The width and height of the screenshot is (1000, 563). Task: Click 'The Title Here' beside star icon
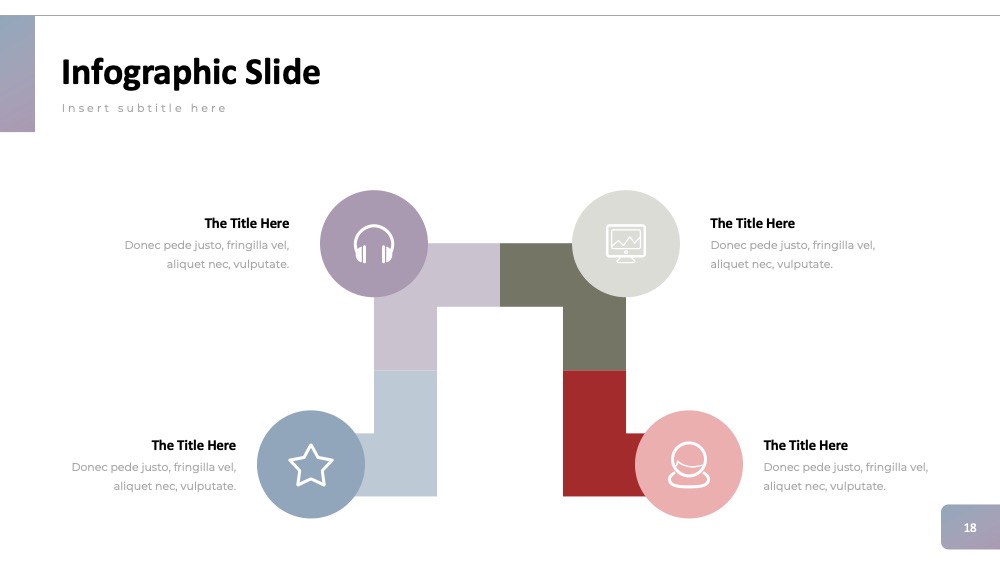pyautogui.click(x=193, y=445)
